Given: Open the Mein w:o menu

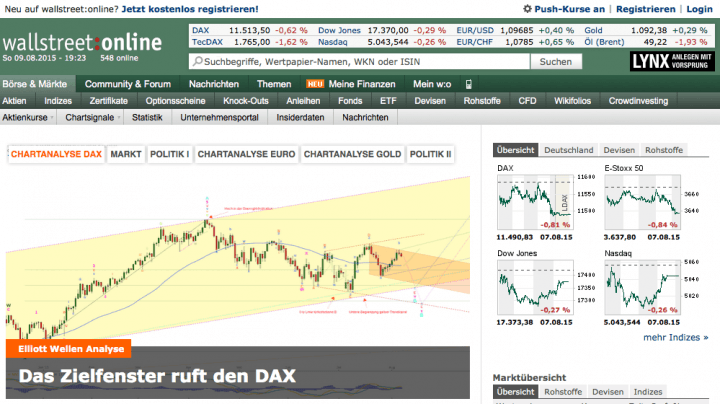Looking at the screenshot, I should pyautogui.click(x=432, y=84).
